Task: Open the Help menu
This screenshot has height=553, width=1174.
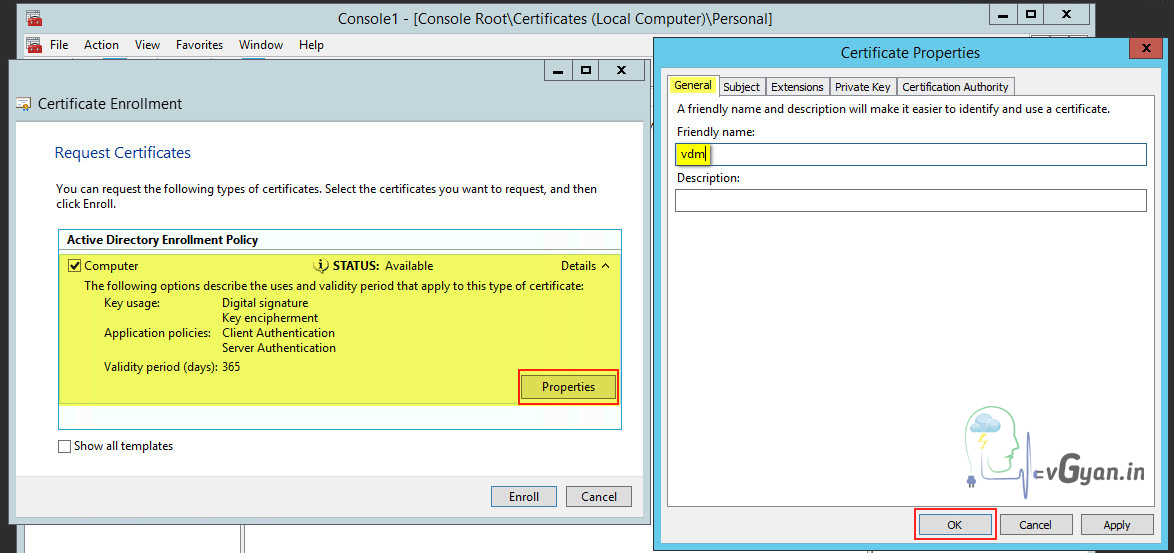Action: [311, 45]
